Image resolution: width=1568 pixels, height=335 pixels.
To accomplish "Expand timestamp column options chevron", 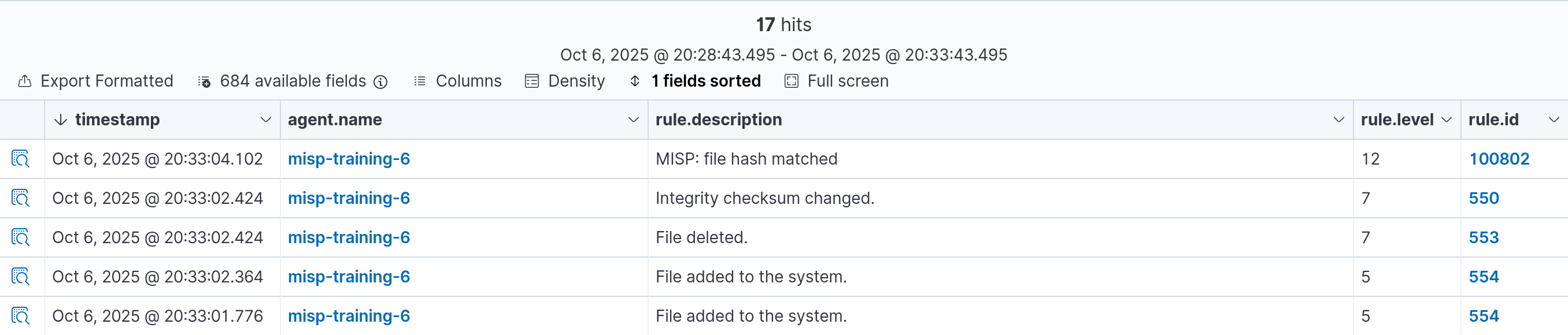I will pyautogui.click(x=265, y=120).
